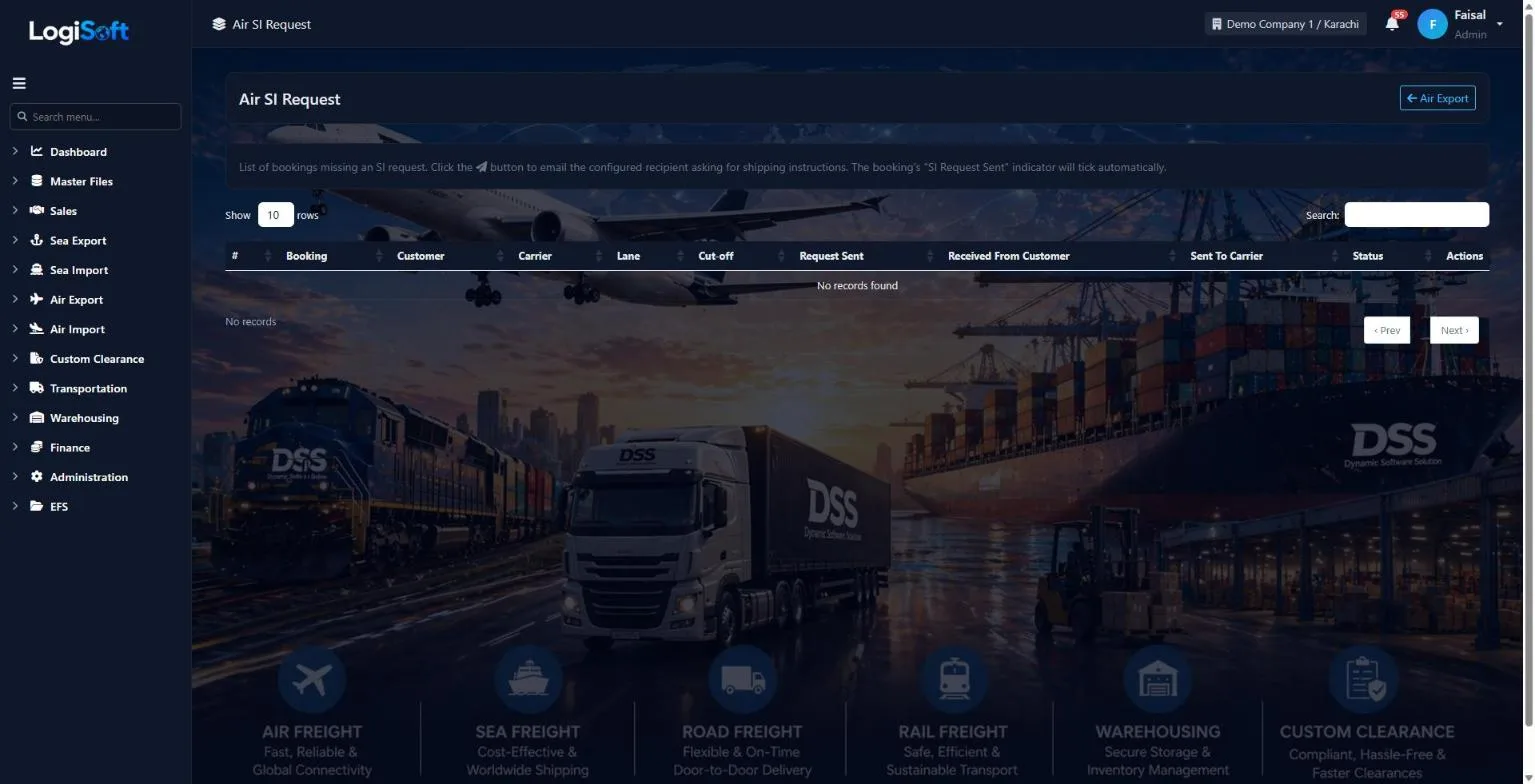This screenshot has height=784, width=1535.
Task: Click the Show rows count field
Action: [275, 215]
